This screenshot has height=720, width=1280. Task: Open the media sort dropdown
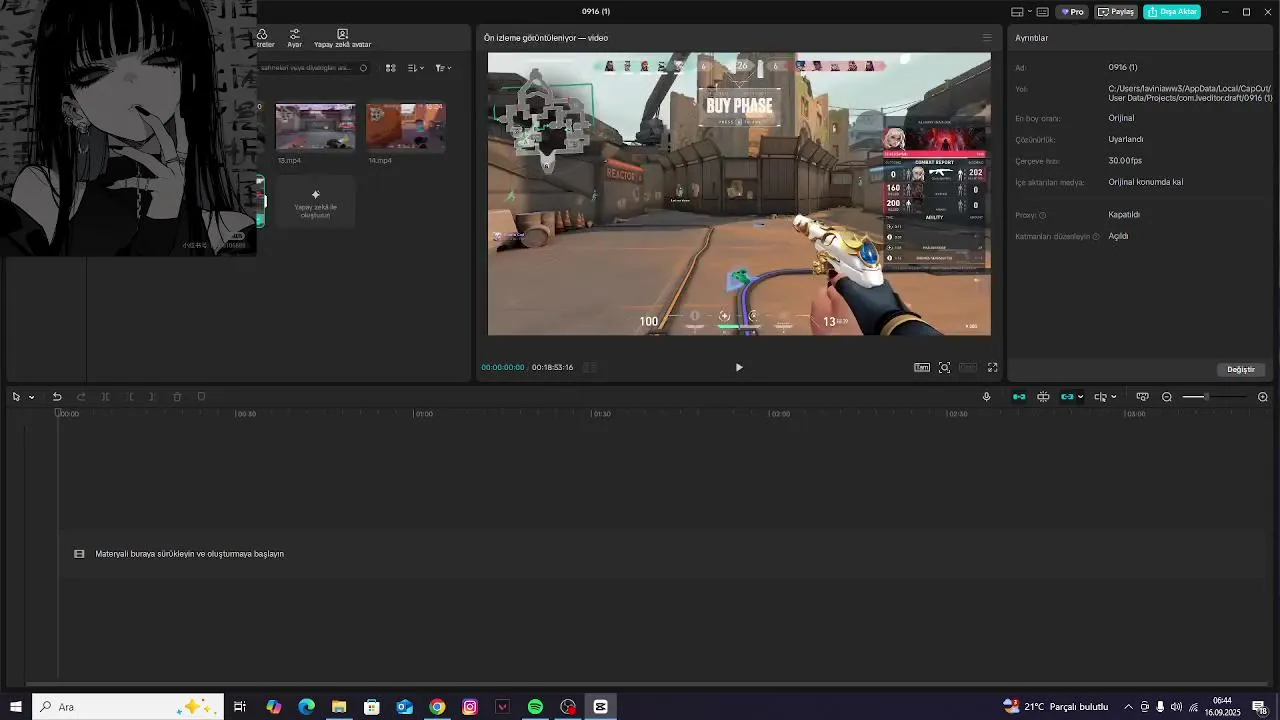click(x=416, y=68)
